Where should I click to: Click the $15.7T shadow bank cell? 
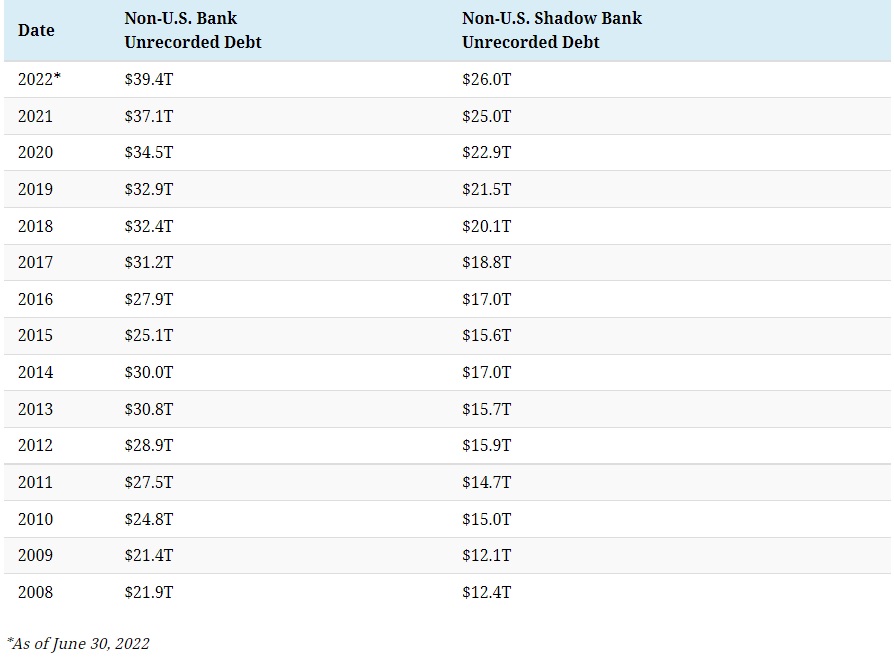tap(486, 409)
